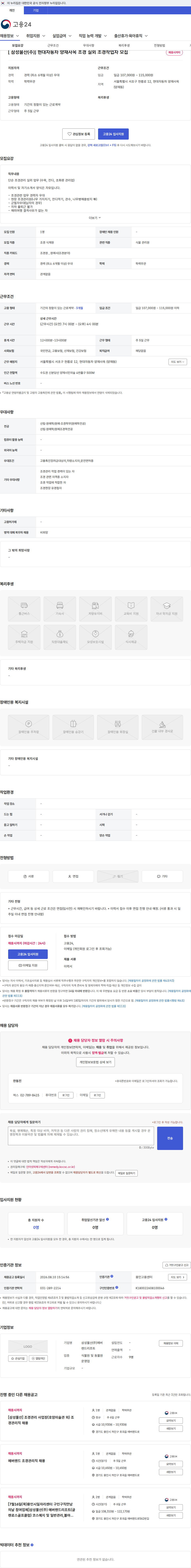Open 지도 보기 next to workplace address
Image resolution: width=191 pixels, height=1568 pixels.
click(x=178, y=361)
